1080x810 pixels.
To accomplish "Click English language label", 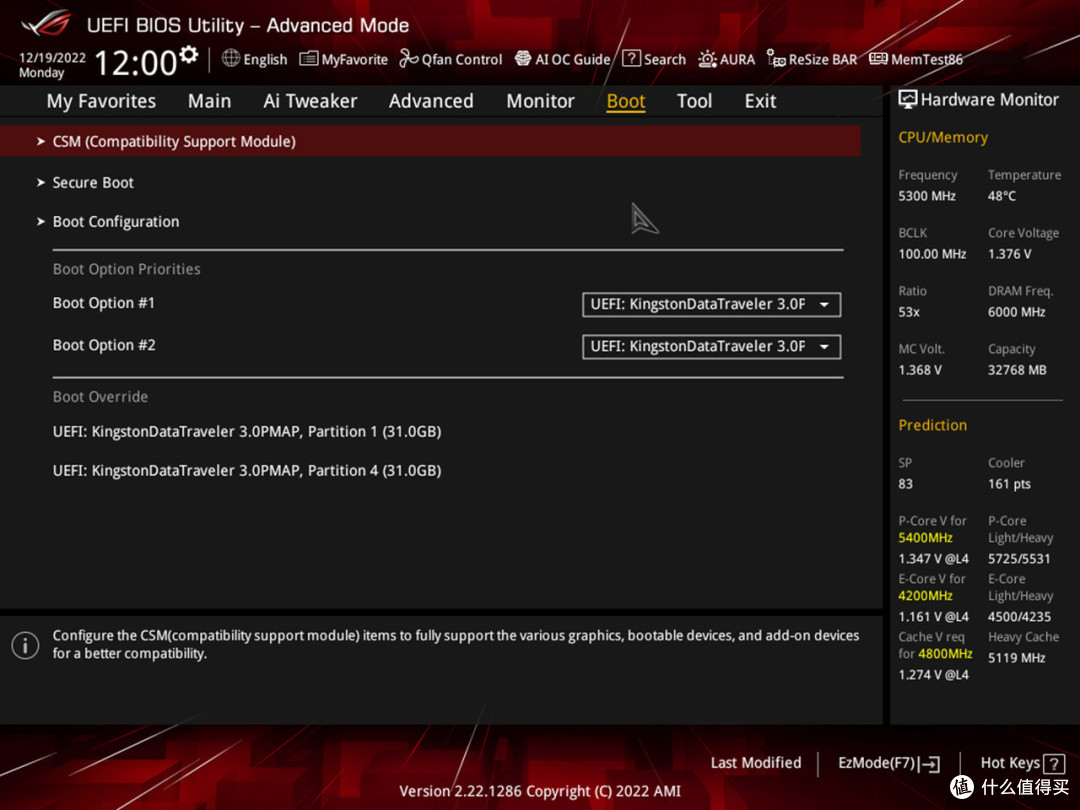I will [x=265, y=60].
